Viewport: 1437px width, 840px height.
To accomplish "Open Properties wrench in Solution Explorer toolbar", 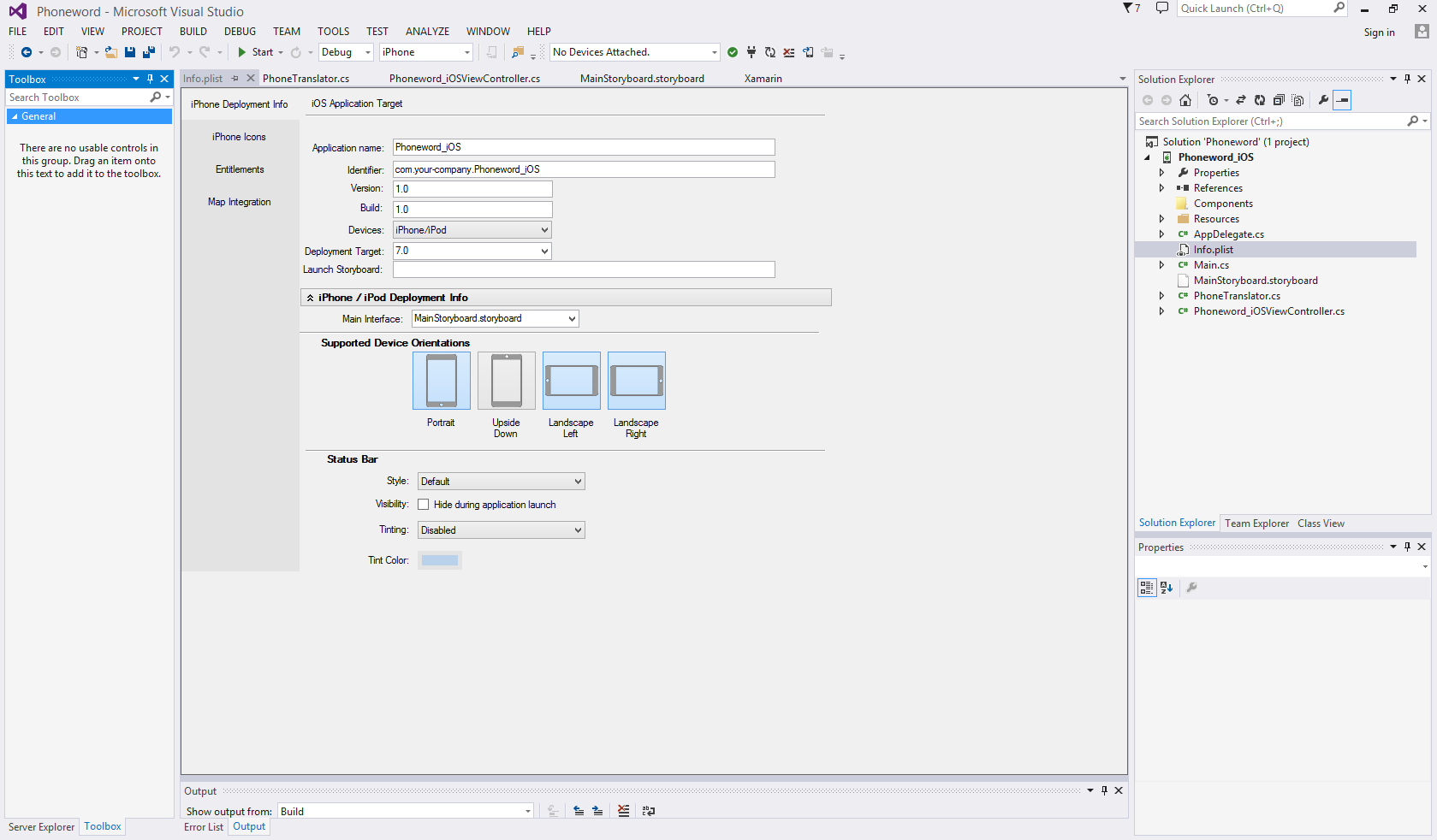I will 1323,100.
